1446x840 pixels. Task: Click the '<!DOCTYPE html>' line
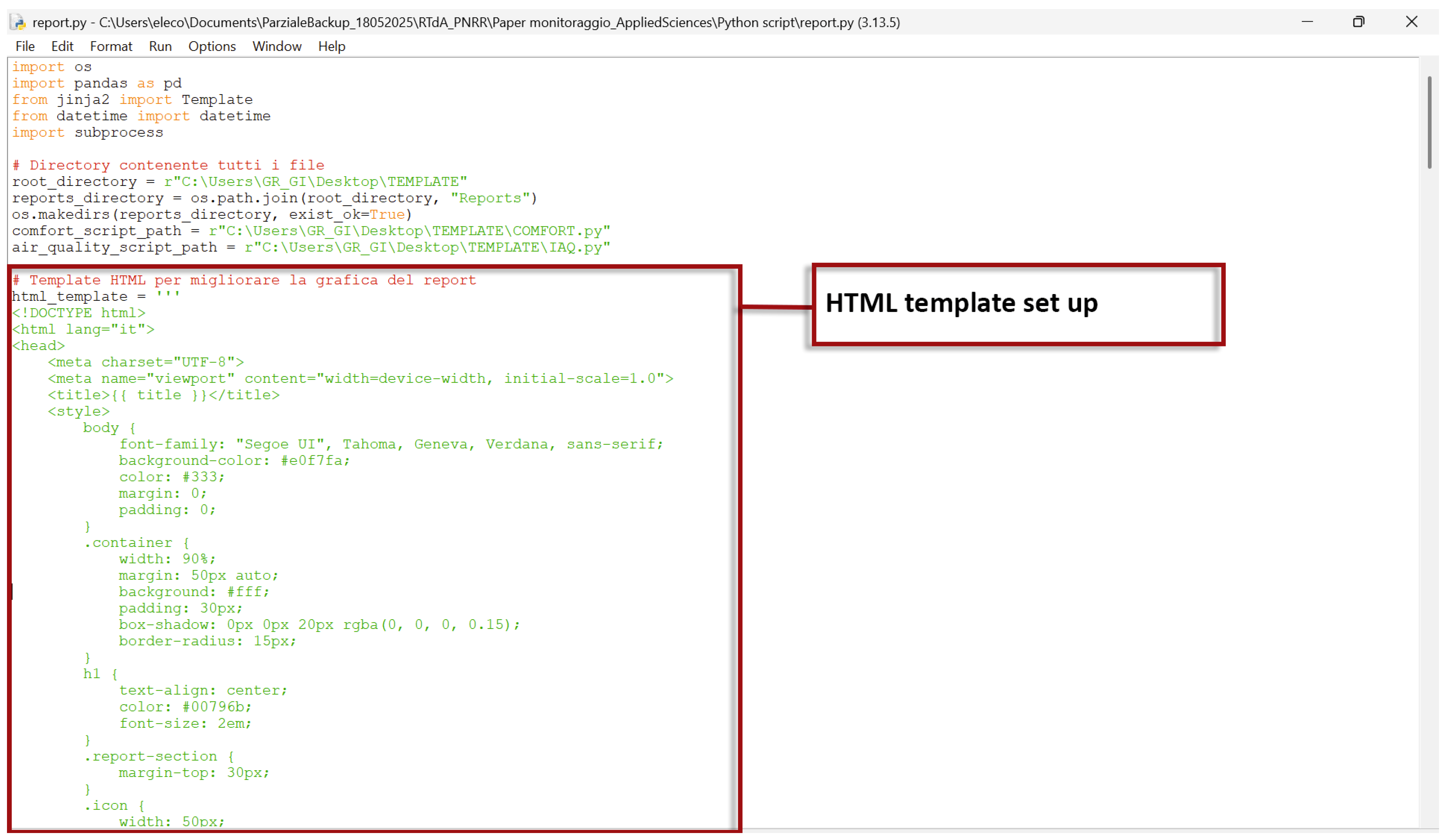click(79, 313)
